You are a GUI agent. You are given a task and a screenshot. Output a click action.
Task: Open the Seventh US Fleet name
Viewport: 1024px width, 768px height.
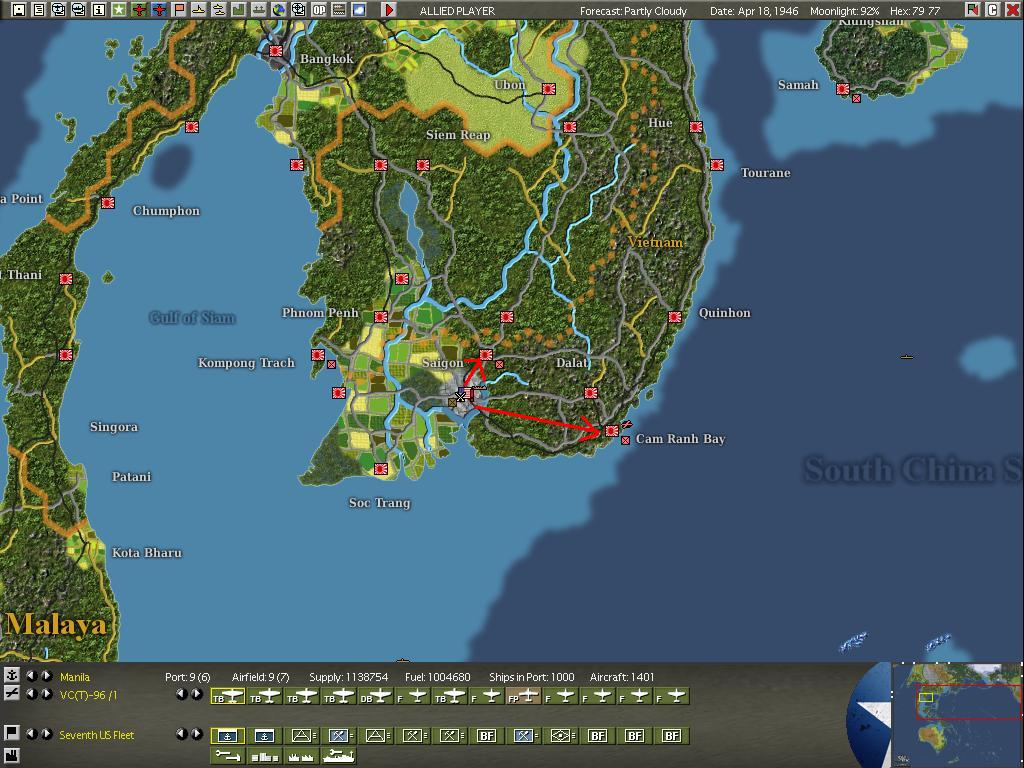(x=97, y=735)
